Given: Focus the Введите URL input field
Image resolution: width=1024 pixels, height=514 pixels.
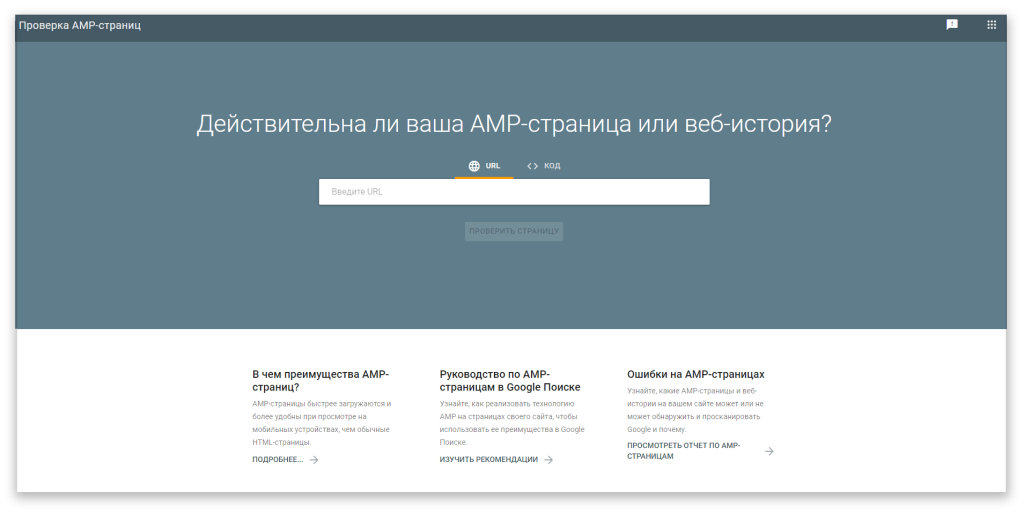Looking at the screenshot, I should point(514,192).
